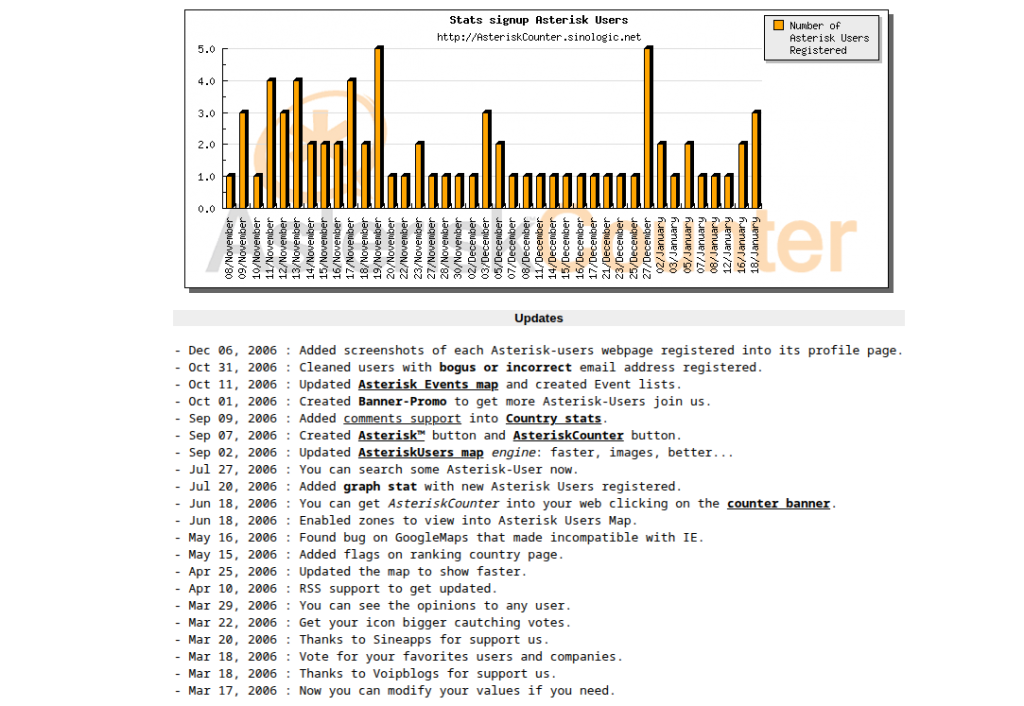
Task: Click the orange legend swatch in the chart
Action: (x=776, y=26)
